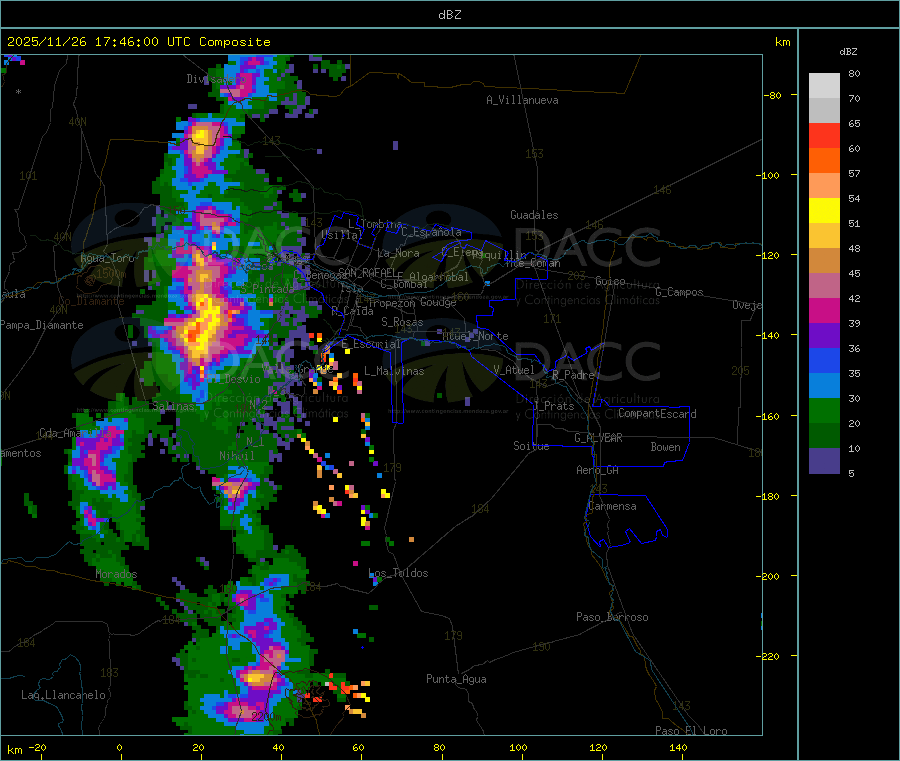Image resolution: width=900 pixels, height=761 pixels.
Task: Click the Paso_Barroso label
Action: [x=612, y=618]
